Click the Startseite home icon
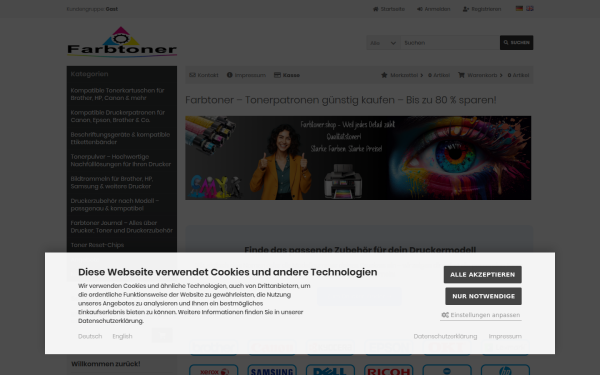 (375, 9)
